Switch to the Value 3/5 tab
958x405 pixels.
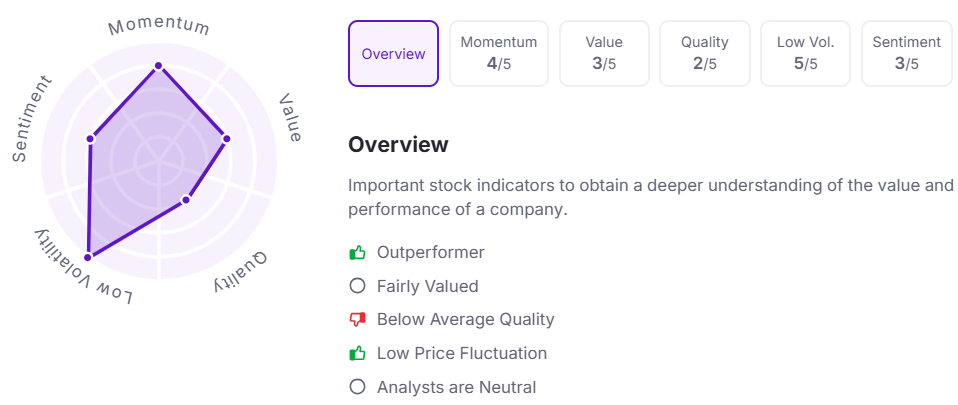604,54
